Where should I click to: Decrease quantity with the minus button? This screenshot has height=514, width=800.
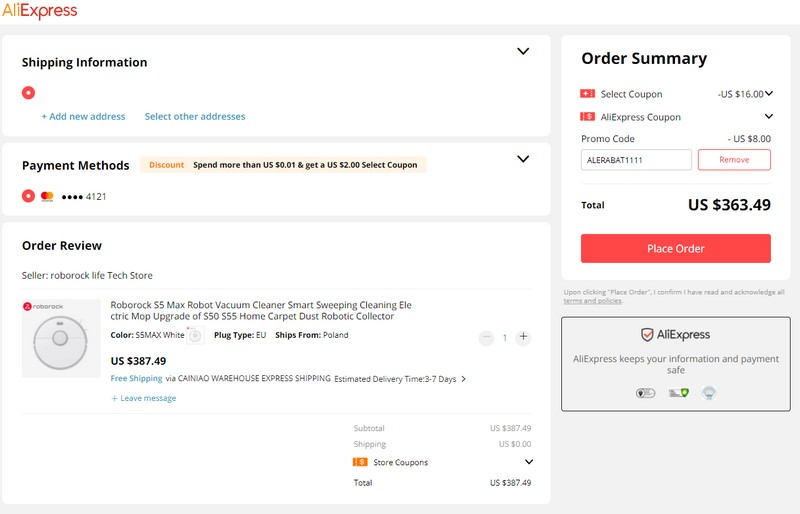click(x=486, y=337)
